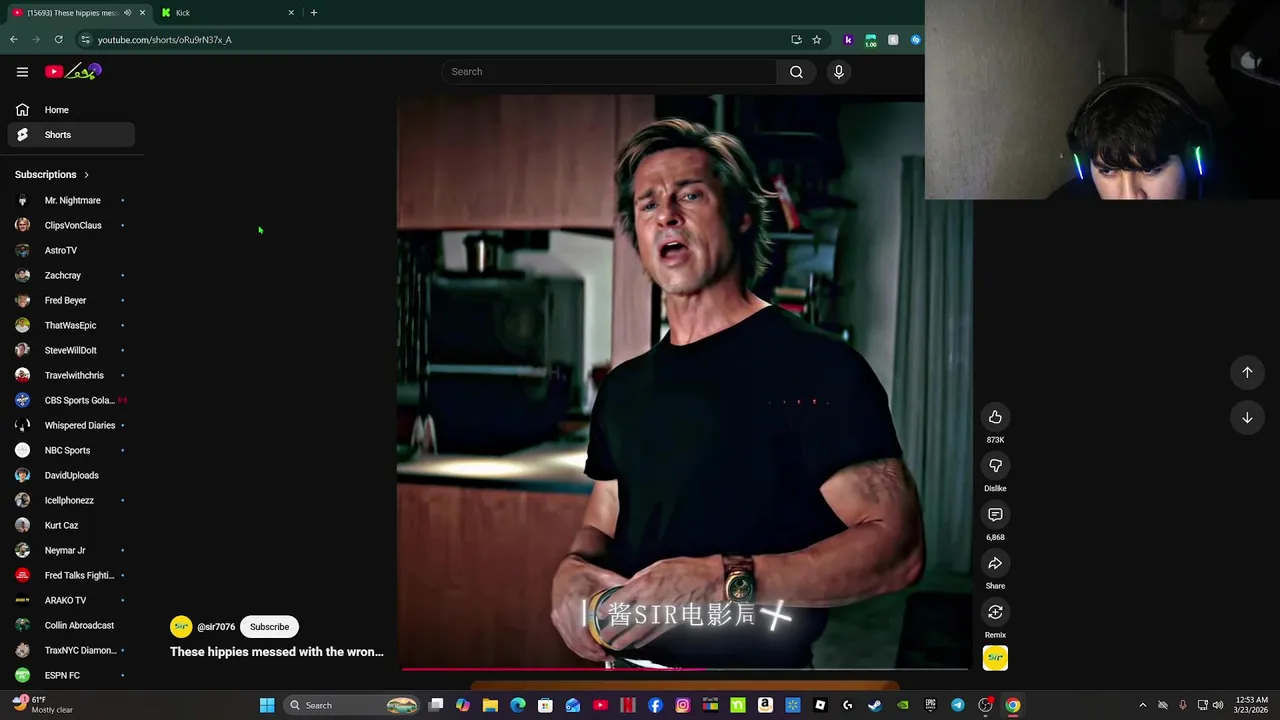Open Collin Abroadcast channel
This screenshot has height=720, width=1280.
tap(71, 625)
